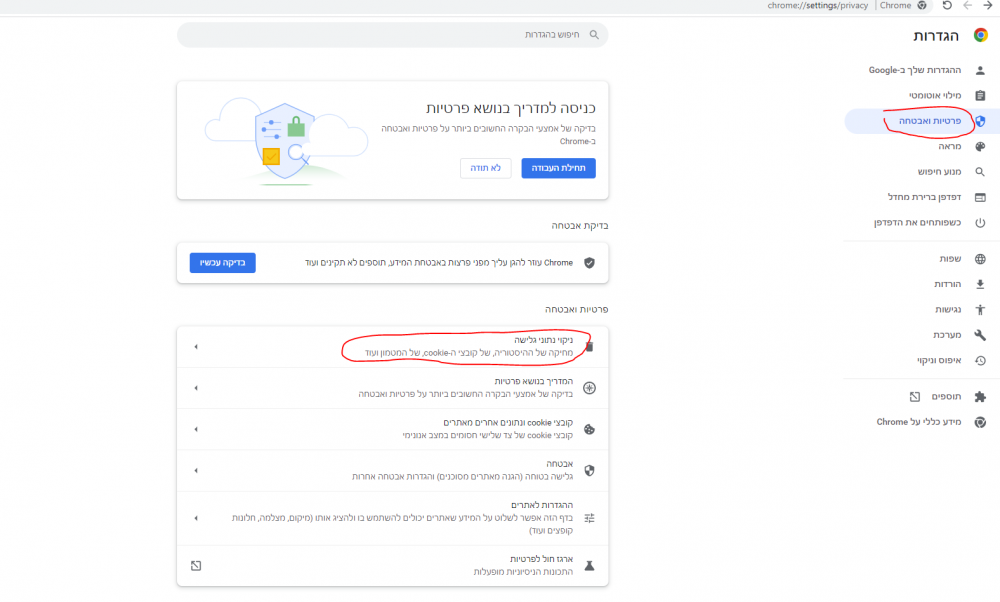This screenshot has height=602, width=1000.
Task: Click the reload icon in address bar area
Action: (947, 6)
